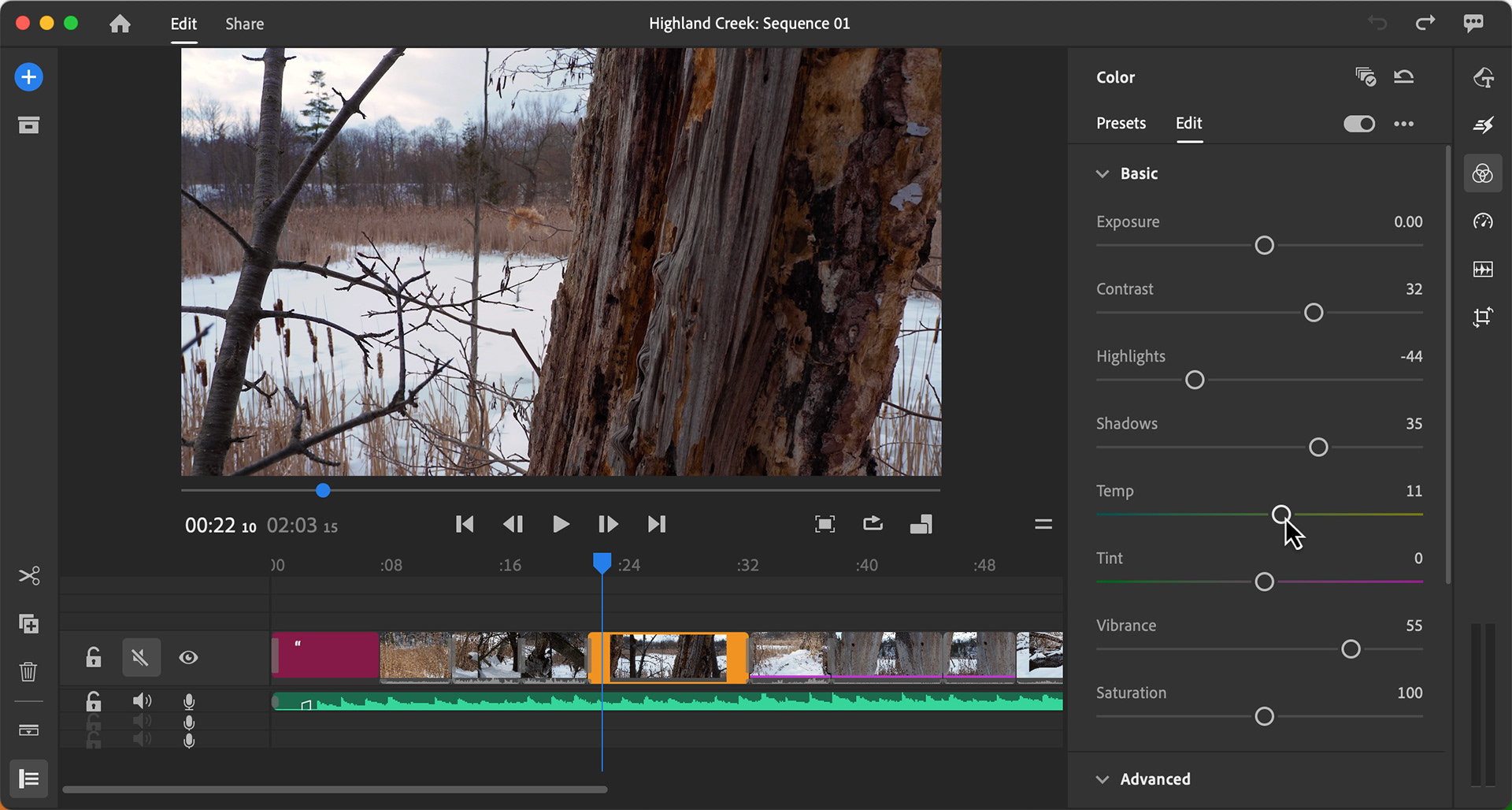This screenshot has height=810, width=1512.
Task: Click the aspect ratio icon below monitor
Action: (x=921, y=524)
